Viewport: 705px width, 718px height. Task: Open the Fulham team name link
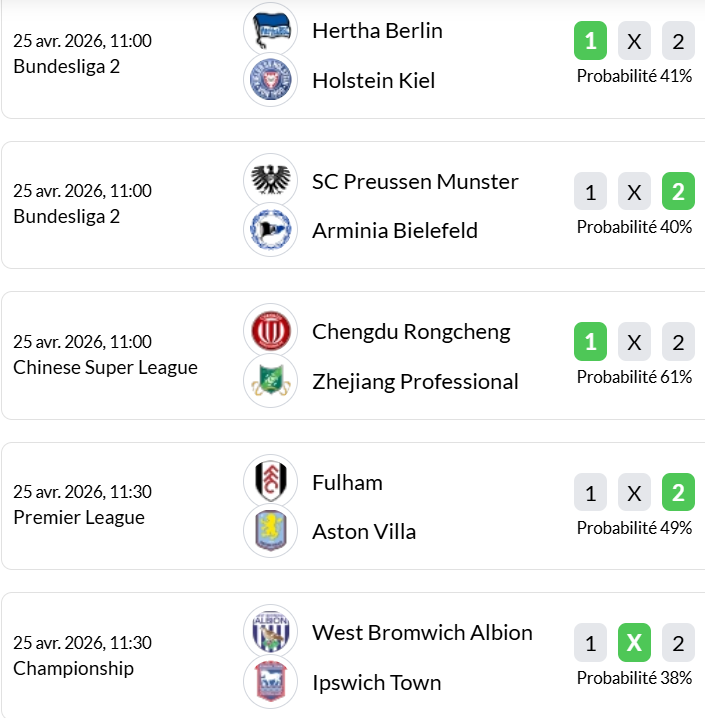347,482
